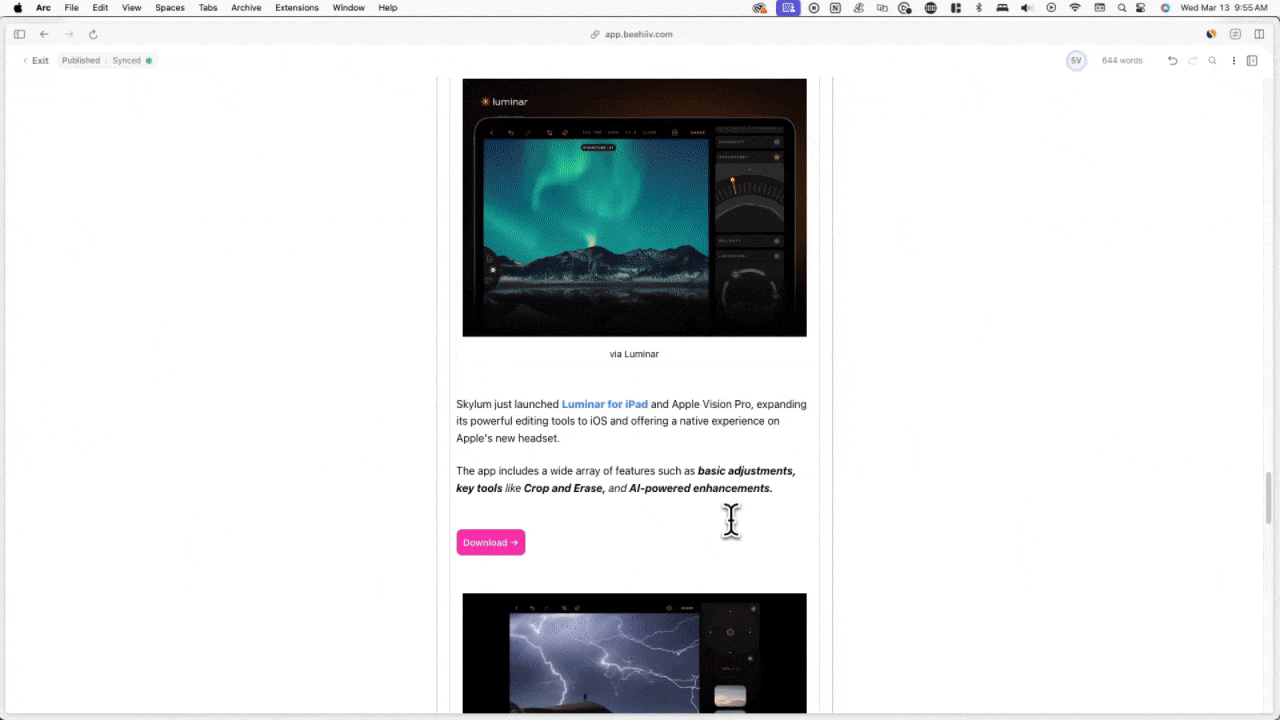Open Arc site controls icon
Viewport: 1280px width, 720px height.
(x=1235, y=34)
